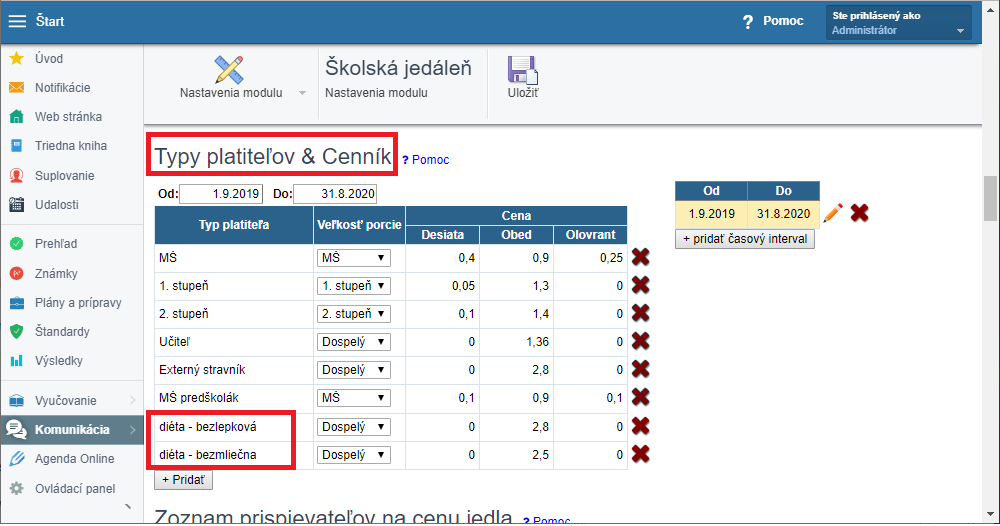The height and width of the screenshot is (526, 1000).
Task: Click + pridať časový interval button
Action: tap(745, 239)
